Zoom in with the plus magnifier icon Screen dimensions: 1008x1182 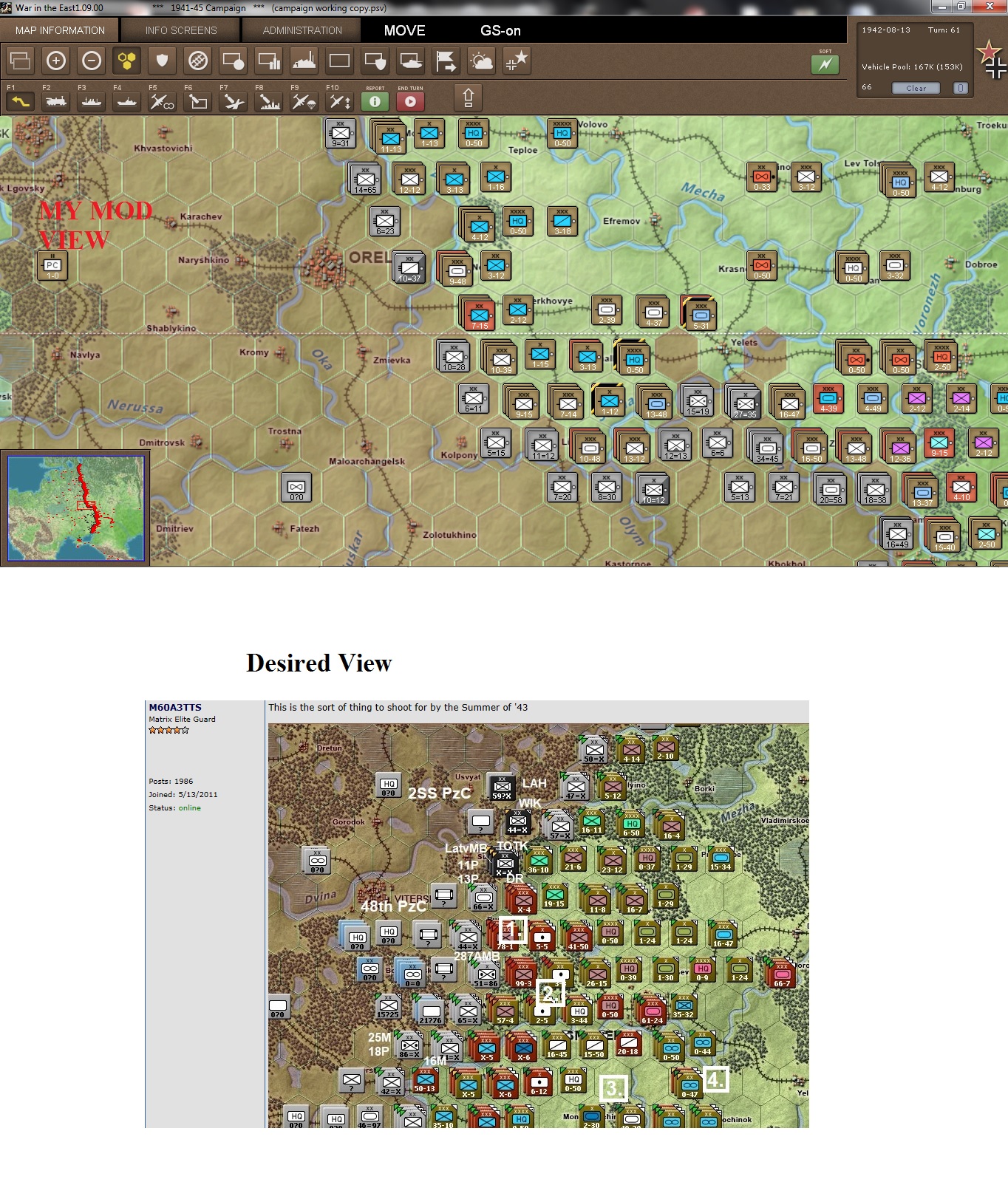click(x=56, y=61)
